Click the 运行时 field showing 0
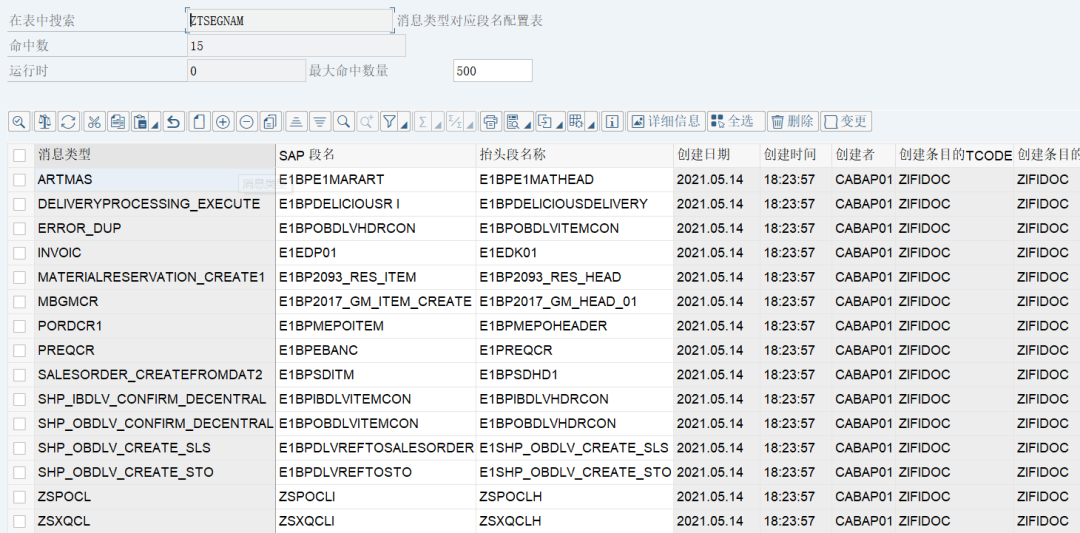 coord(246,70)
